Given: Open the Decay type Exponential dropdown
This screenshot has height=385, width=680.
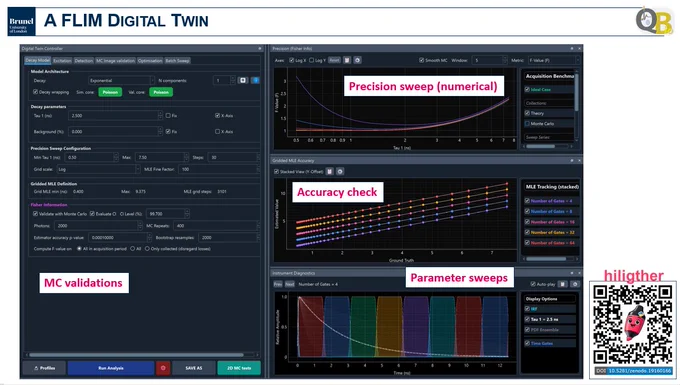Looking at the screenshot, I should [x=121, y=80].
